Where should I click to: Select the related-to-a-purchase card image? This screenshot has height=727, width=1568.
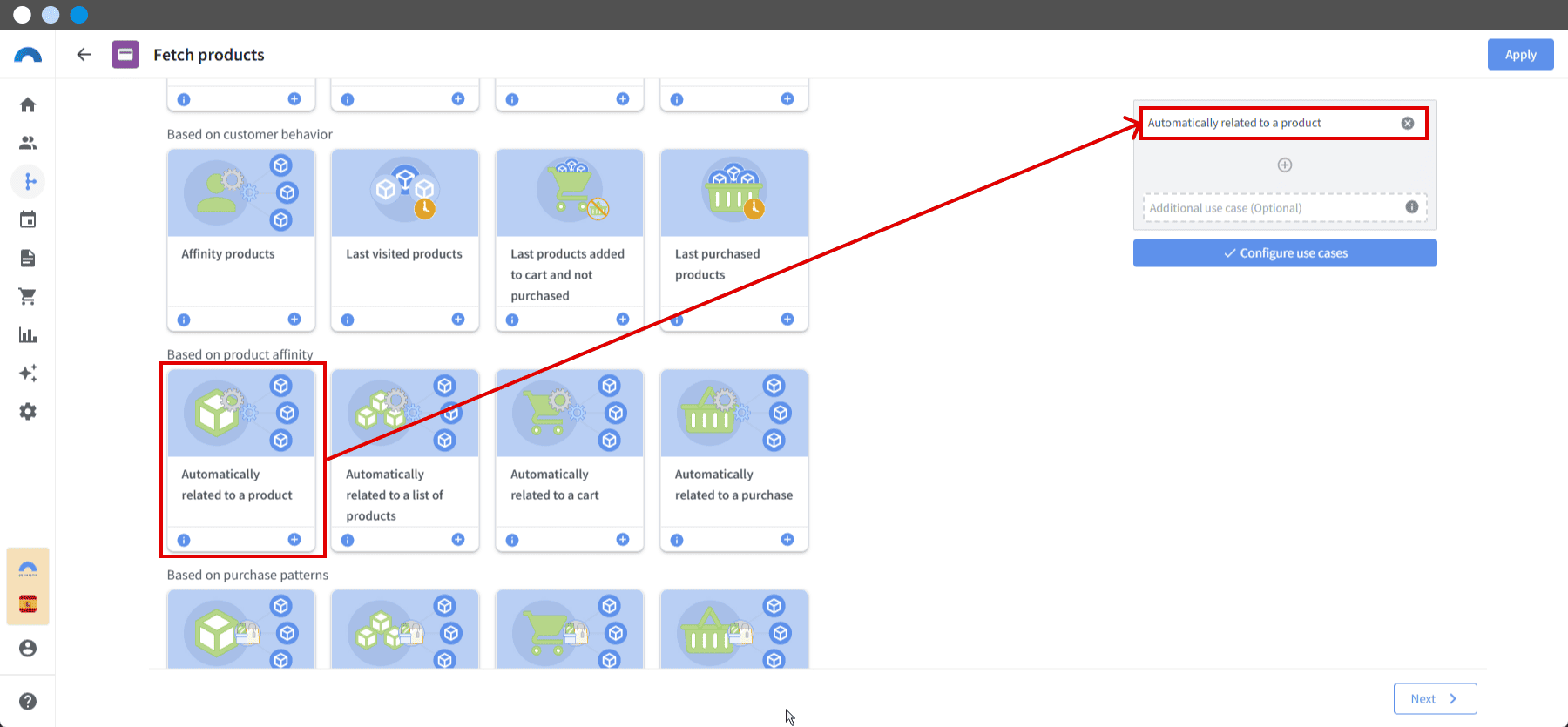tap(734, 414)
